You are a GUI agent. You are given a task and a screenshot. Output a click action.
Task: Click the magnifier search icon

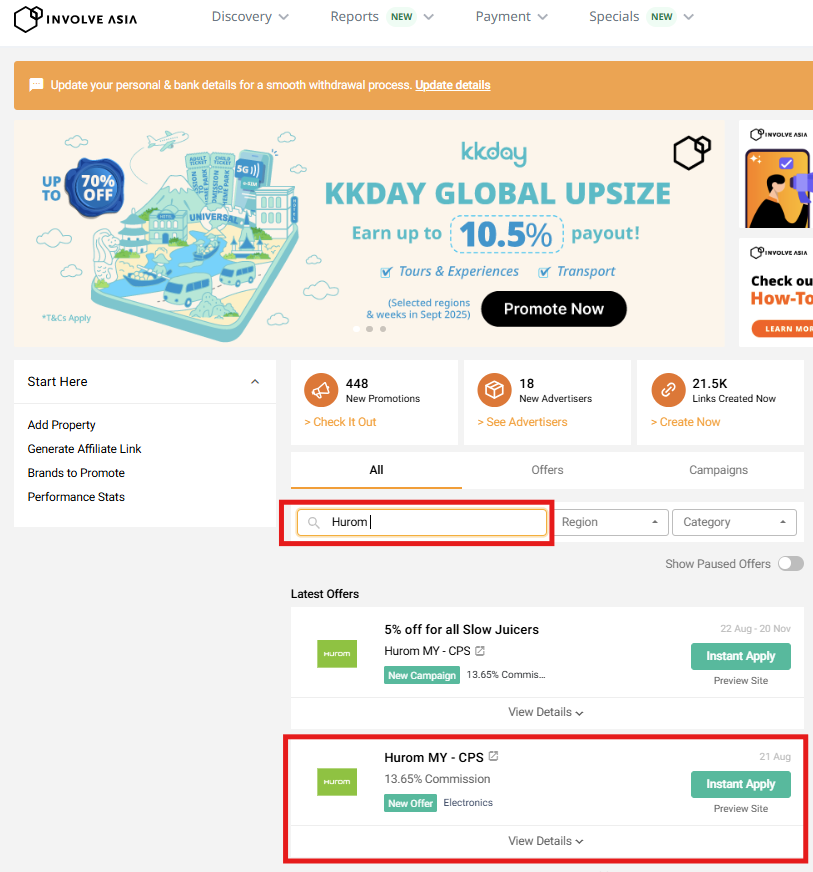point(314,523)
